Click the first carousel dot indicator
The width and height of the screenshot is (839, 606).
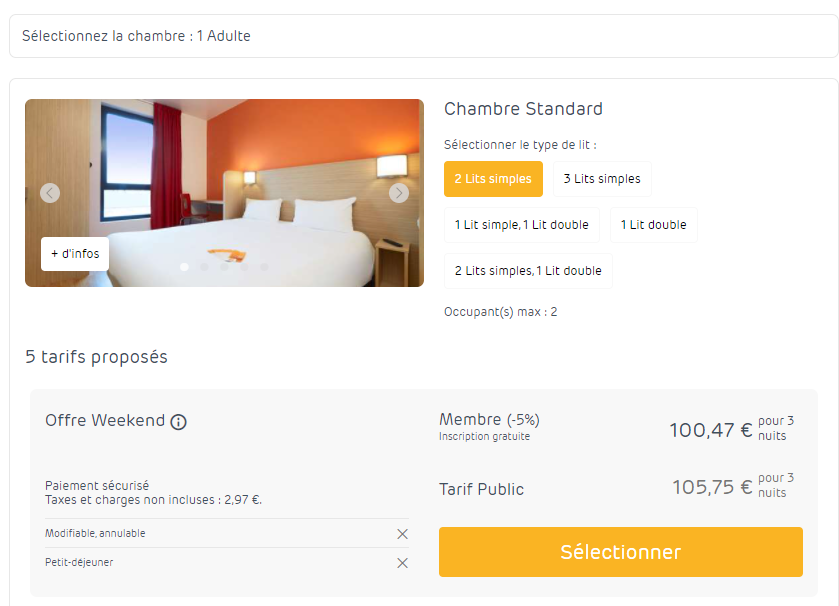coord(184,267)
